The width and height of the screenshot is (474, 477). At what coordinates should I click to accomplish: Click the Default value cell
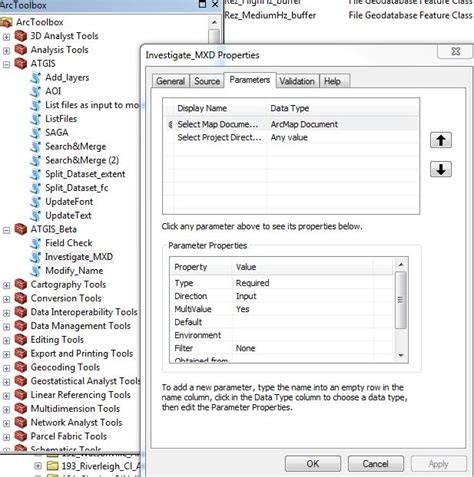[x=303, y=322]
